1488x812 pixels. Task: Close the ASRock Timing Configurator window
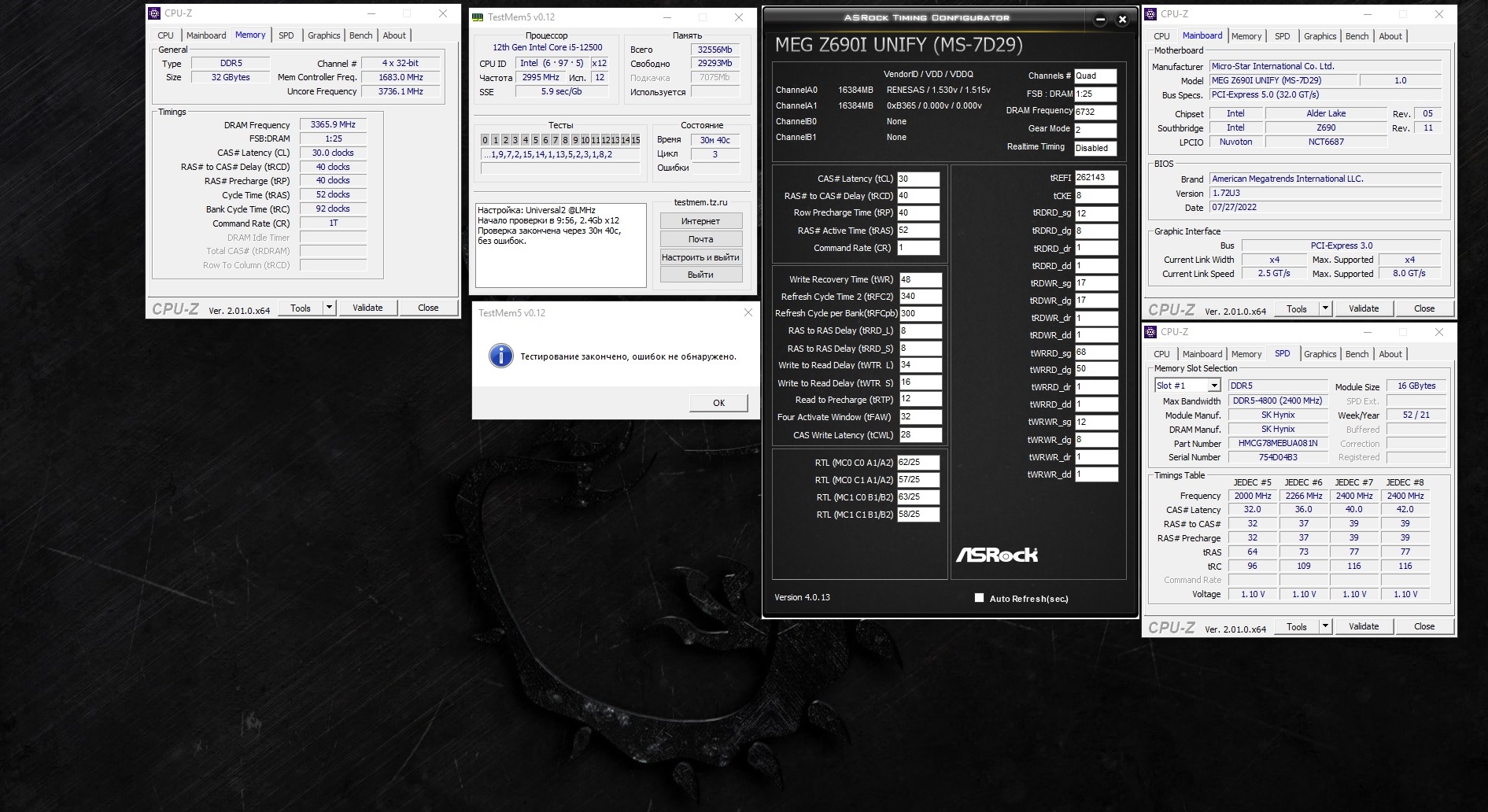tap(1123, 19)
